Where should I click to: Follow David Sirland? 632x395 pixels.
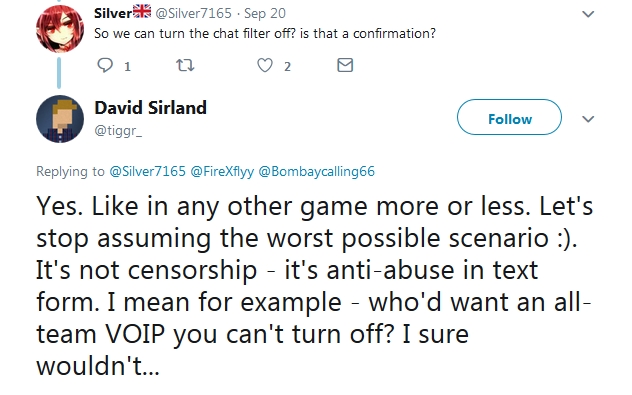[x=509, y=117]
